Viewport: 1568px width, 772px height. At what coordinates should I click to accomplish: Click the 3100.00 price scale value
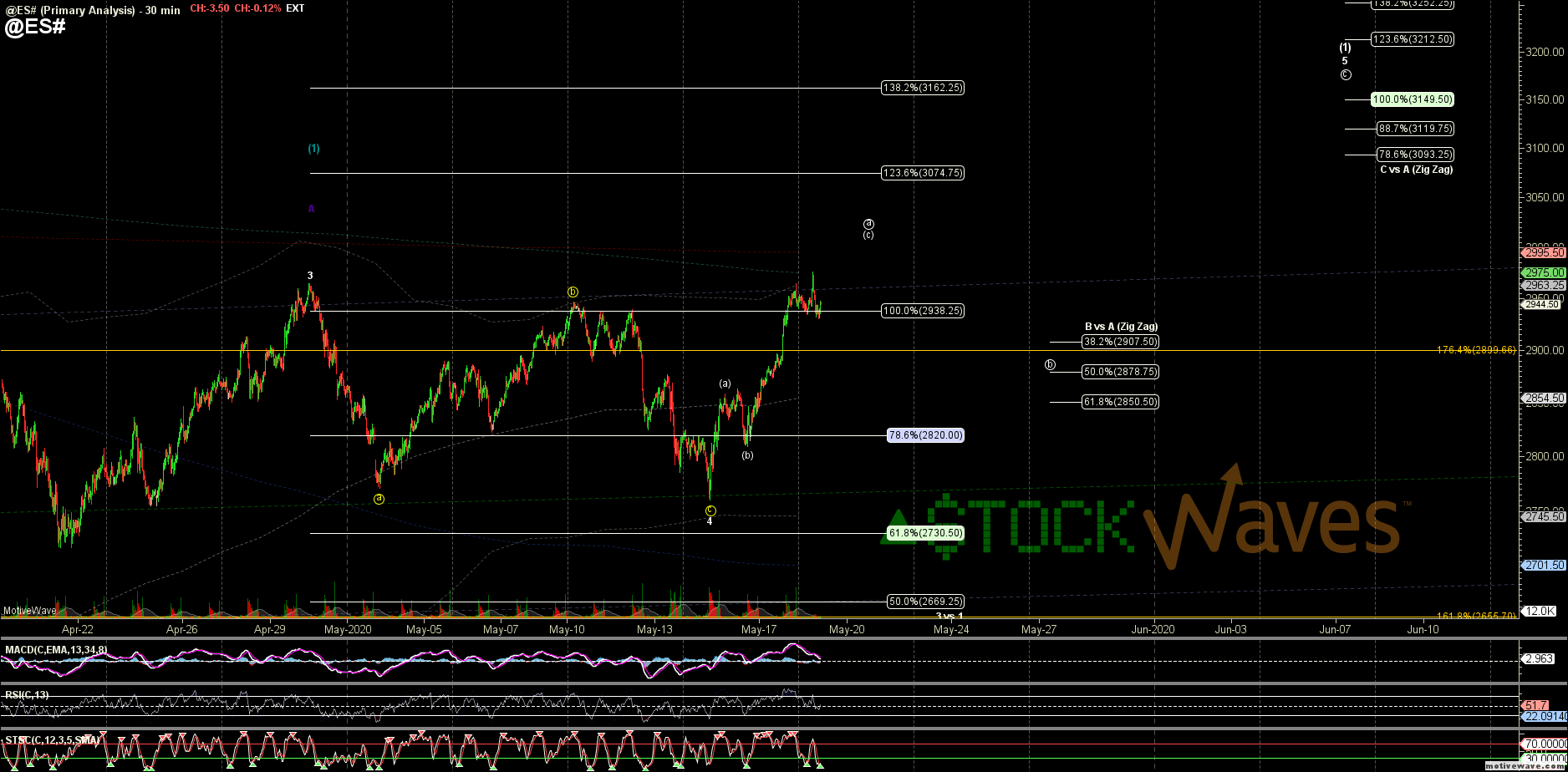click(x=1544, y=149)
